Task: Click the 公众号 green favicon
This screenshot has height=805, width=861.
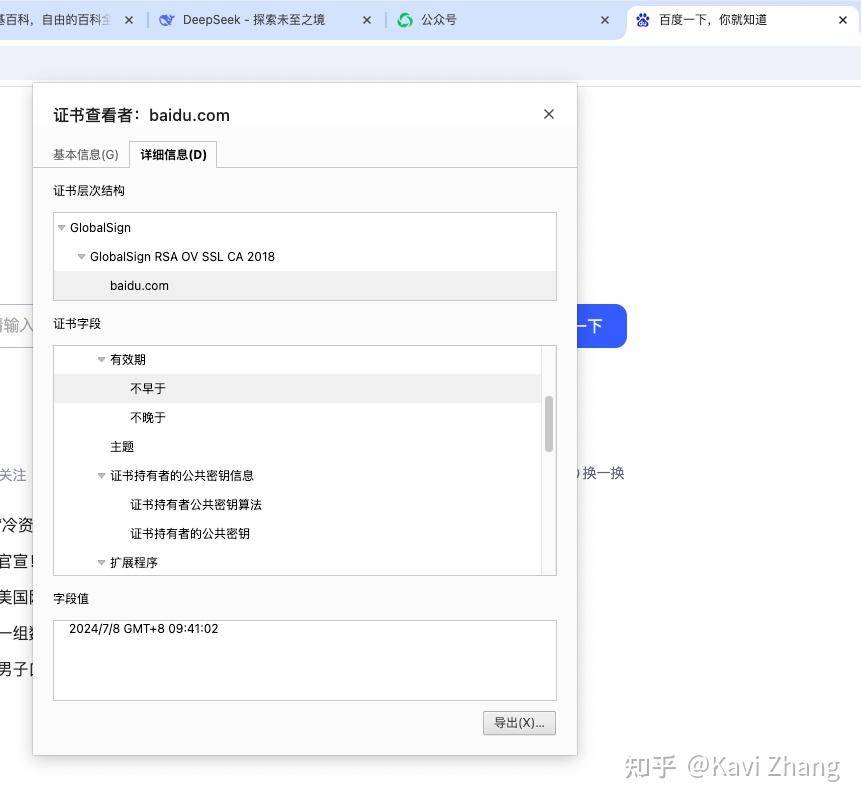Action: (405, 20)
